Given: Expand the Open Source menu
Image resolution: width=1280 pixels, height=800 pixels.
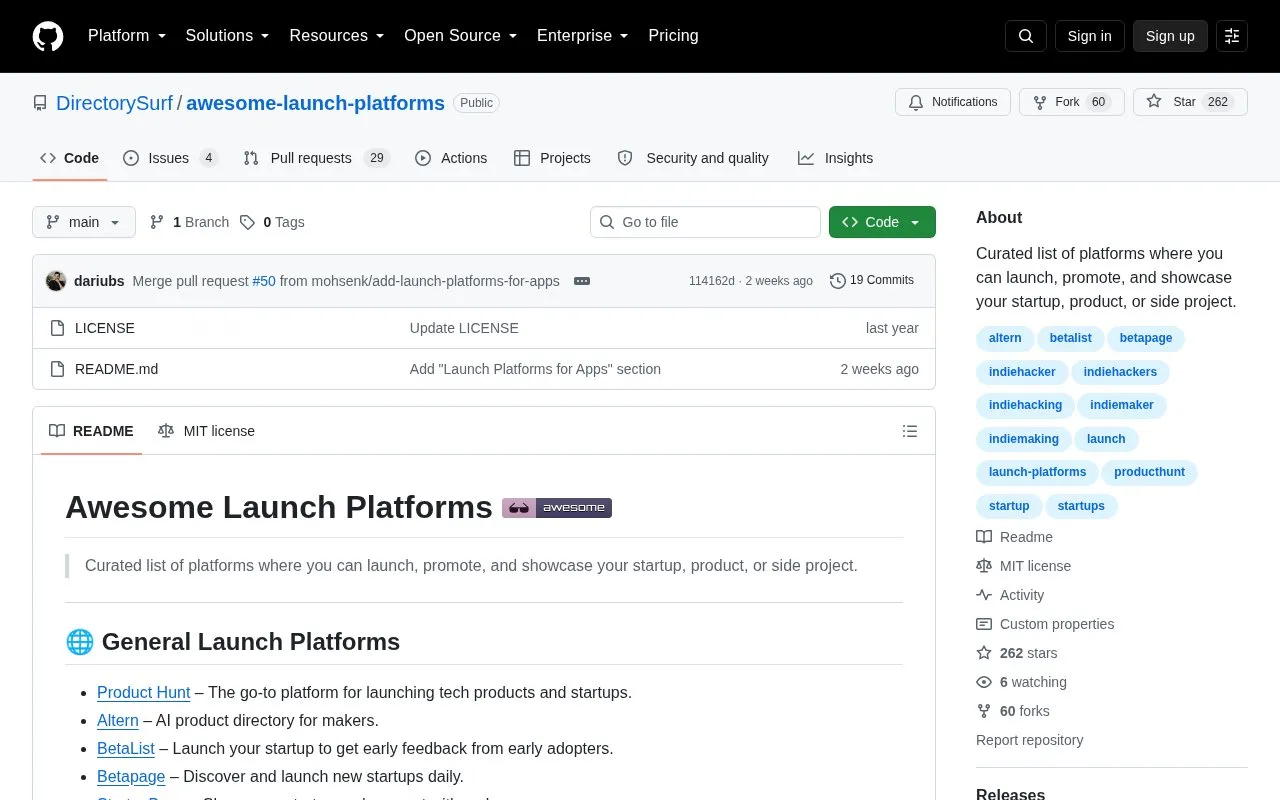Looking at the screenshot, I should point(461,36).
